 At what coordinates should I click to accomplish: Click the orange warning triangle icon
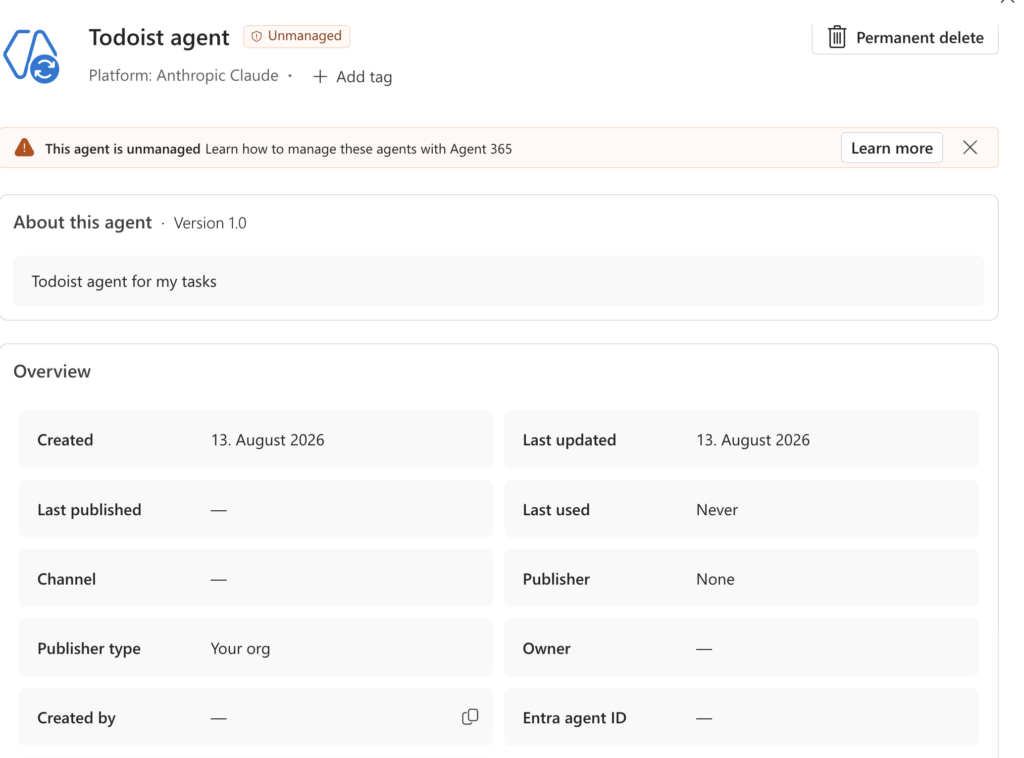(x=24, y=148)
